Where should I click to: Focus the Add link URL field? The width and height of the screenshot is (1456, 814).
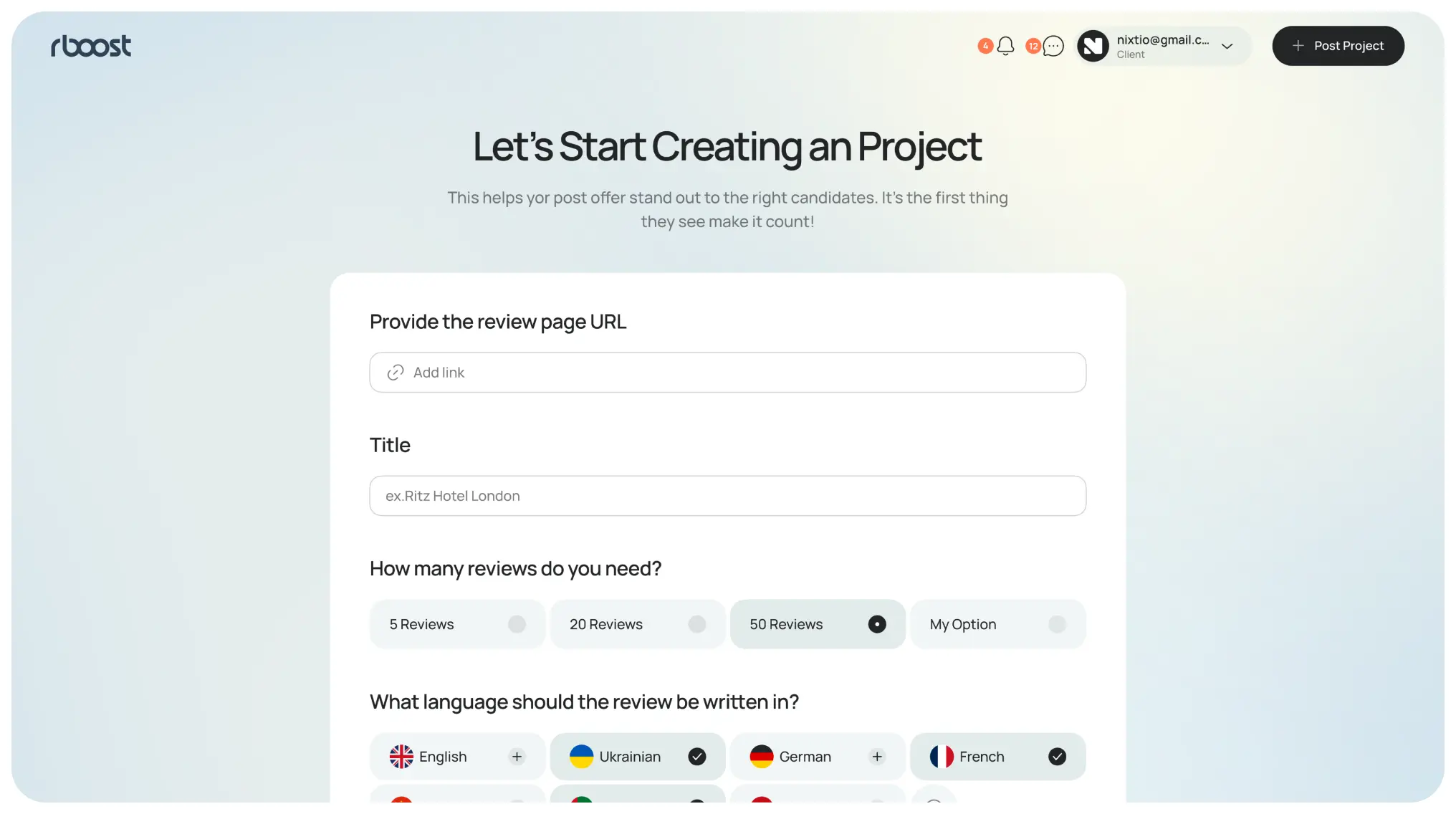point(728,373)
